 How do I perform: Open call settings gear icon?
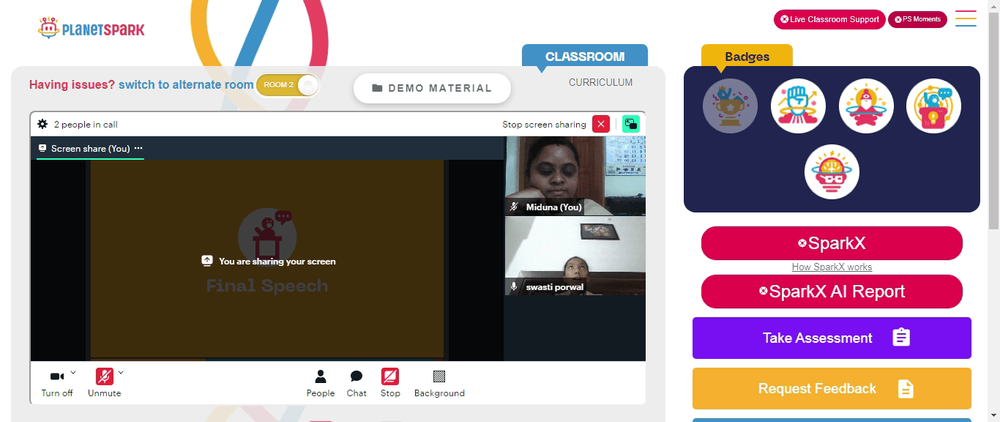(x=42, y=124)
